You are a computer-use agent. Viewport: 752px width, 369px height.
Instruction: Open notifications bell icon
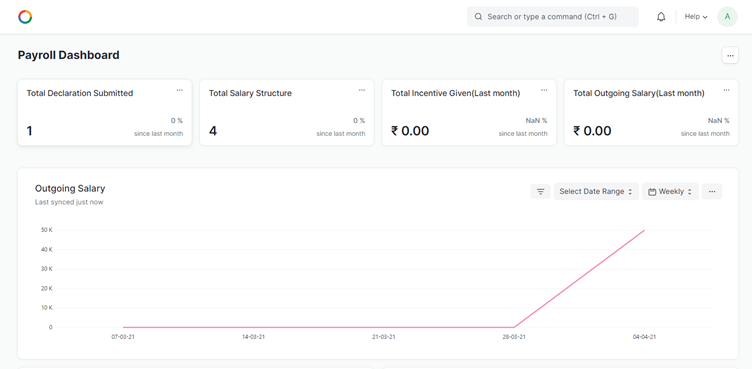tap(661, 17)
